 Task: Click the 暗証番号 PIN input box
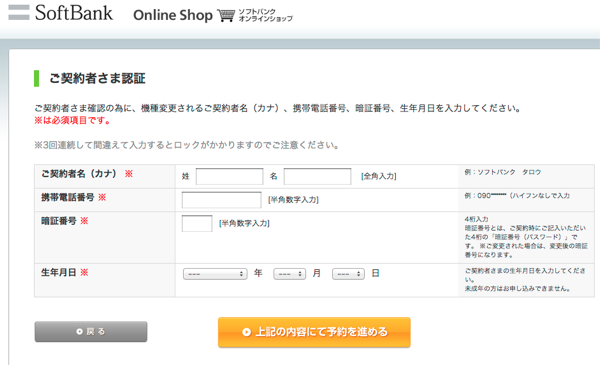point(197,223)
